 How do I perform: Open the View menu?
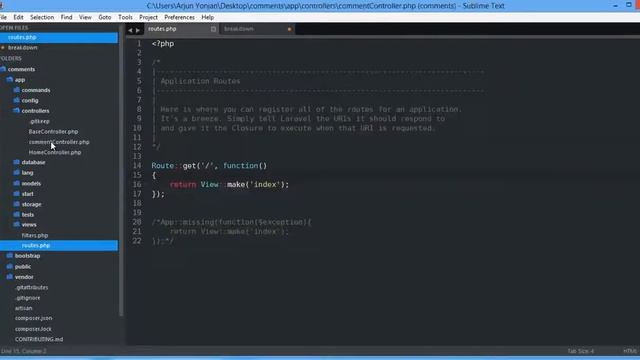tap(85, 17)
